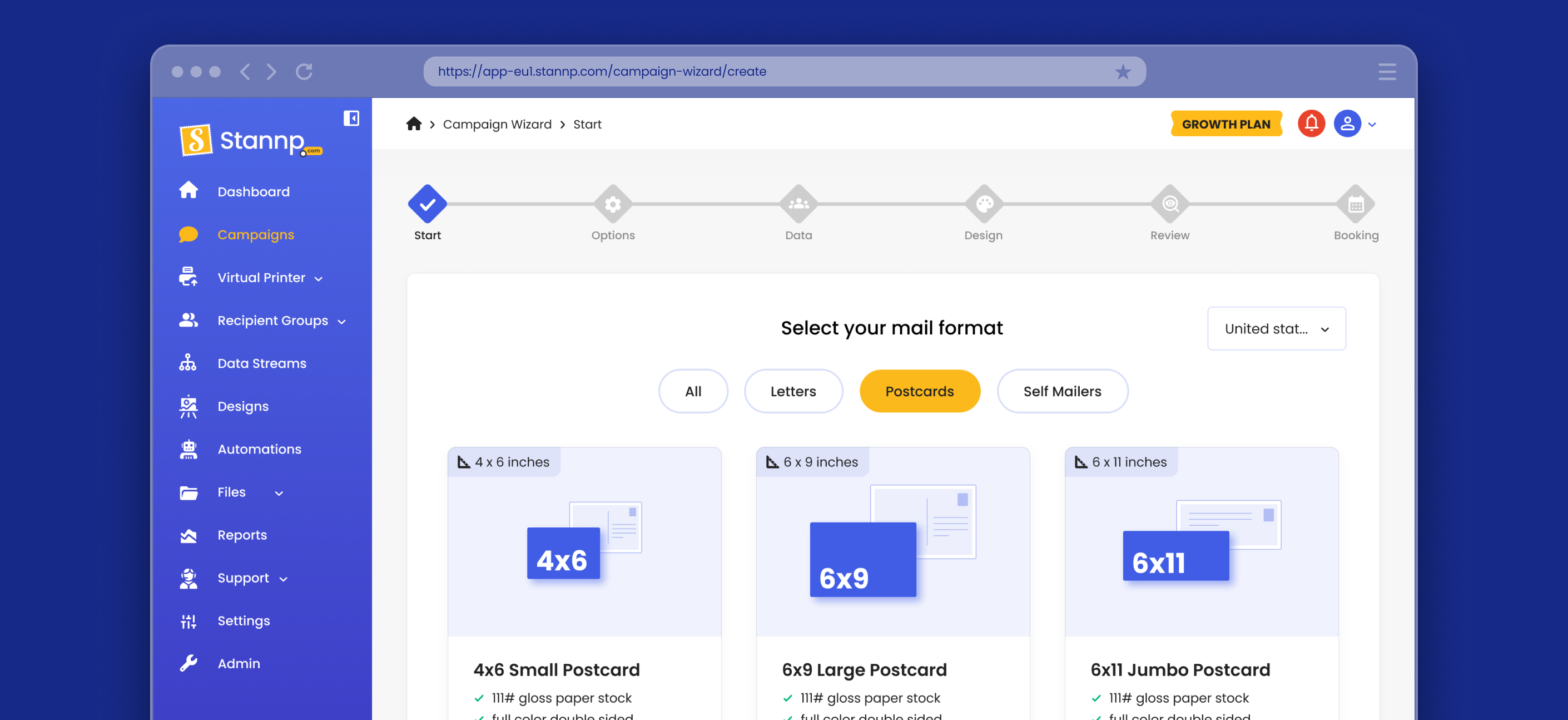1568x720 pixels.
Task: Click the Campaign Wizard breadcrumb link
Action: [497, 124]
